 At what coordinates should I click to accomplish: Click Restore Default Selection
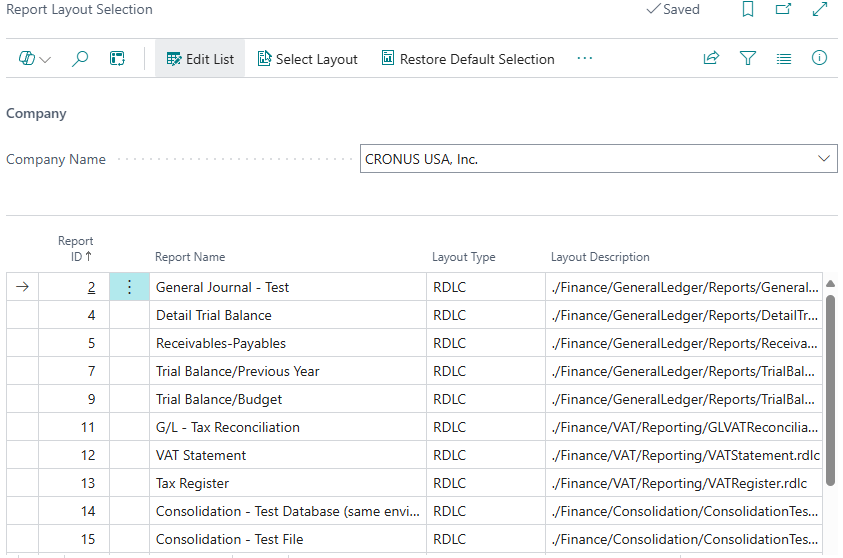point(467,59)
